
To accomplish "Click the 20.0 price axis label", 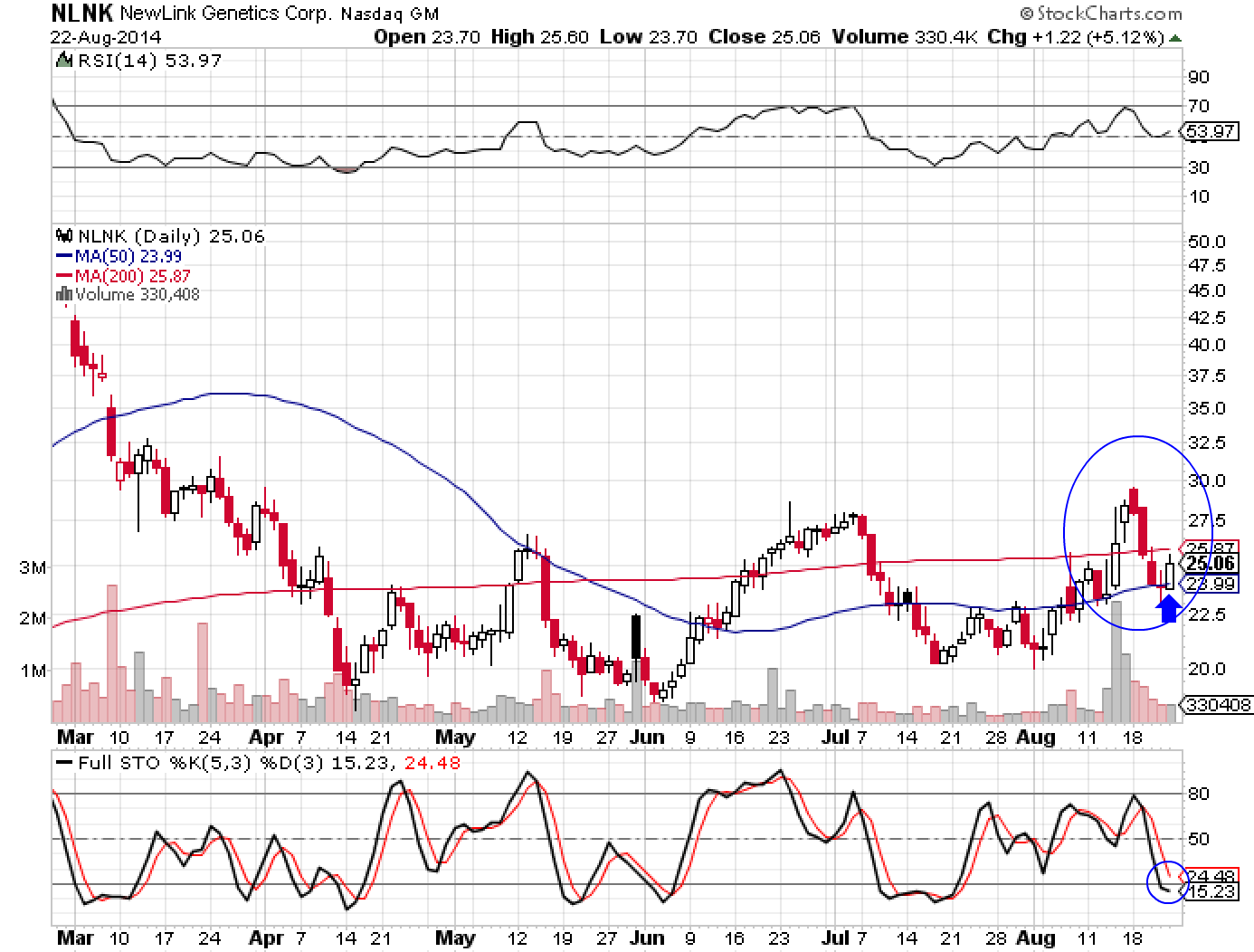I will pyautogui.click(x=1206, y=669).
